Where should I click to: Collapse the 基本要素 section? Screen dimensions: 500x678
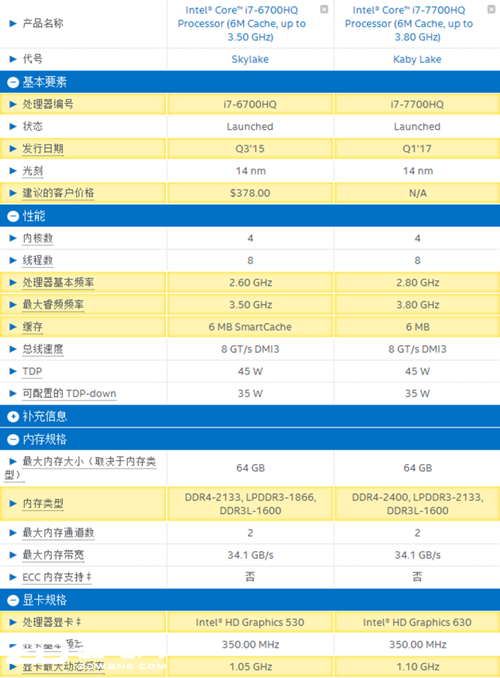pyautogui.click(x=13, y=82)
